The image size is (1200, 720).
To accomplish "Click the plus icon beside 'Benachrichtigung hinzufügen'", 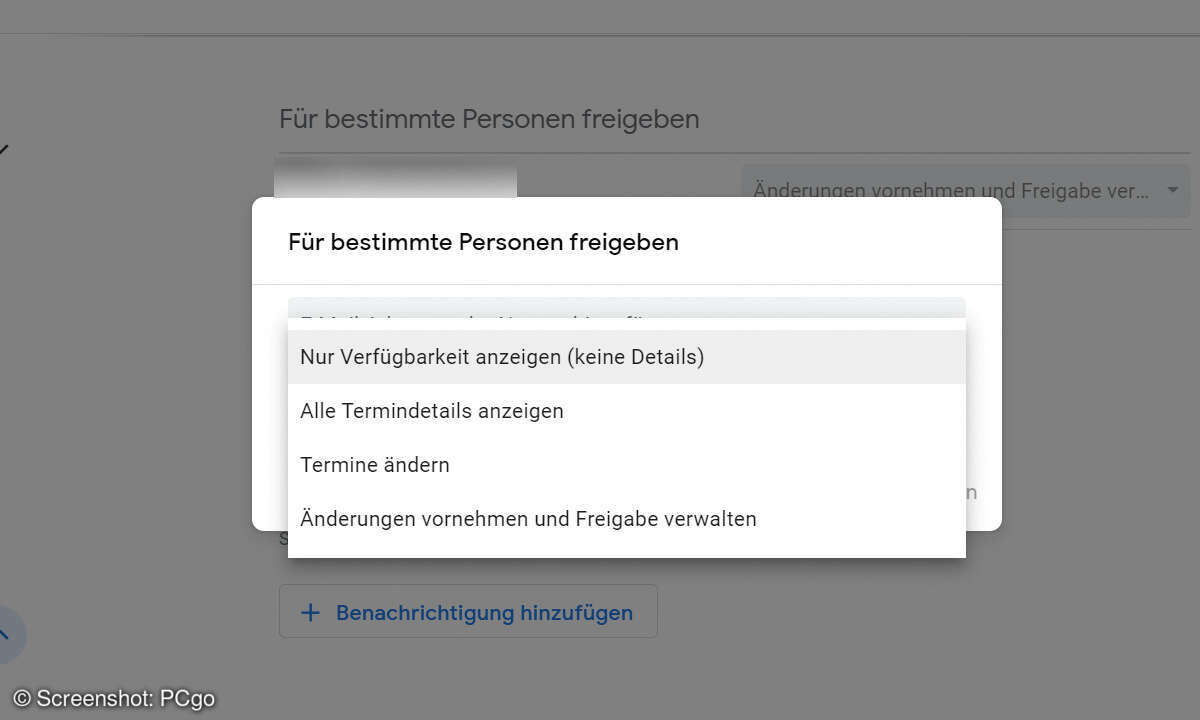I will click(311, 612).
